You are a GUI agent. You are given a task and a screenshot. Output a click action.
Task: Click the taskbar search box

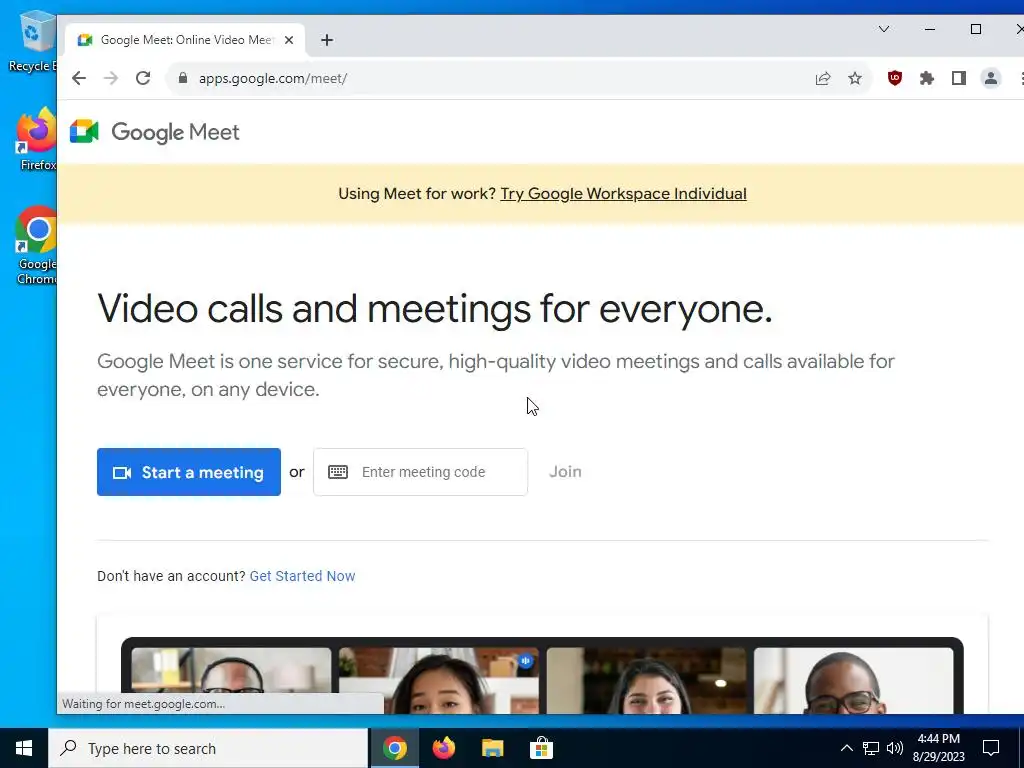point(208,748)
